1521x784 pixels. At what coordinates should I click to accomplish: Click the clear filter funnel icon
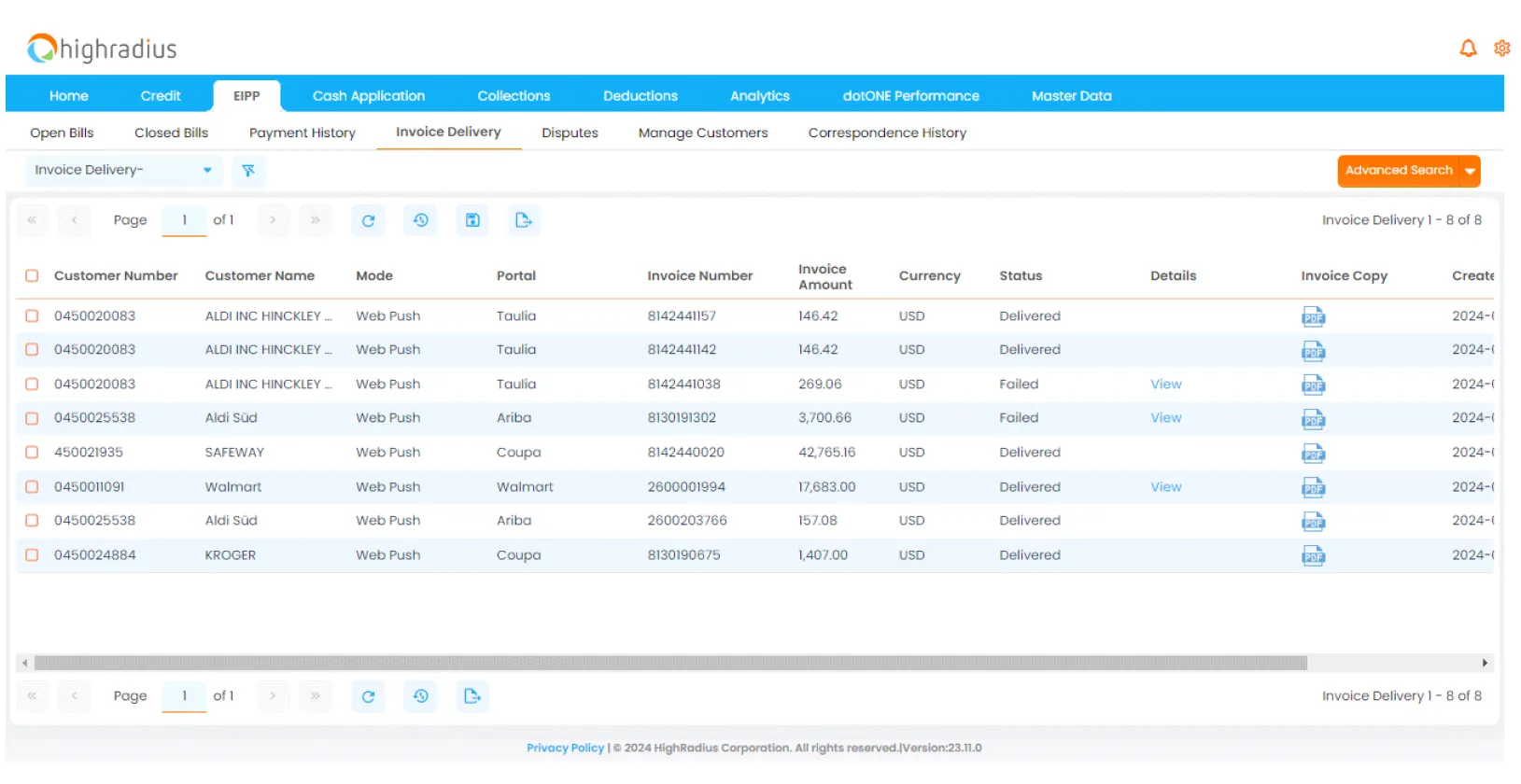(x=248, y=171)
